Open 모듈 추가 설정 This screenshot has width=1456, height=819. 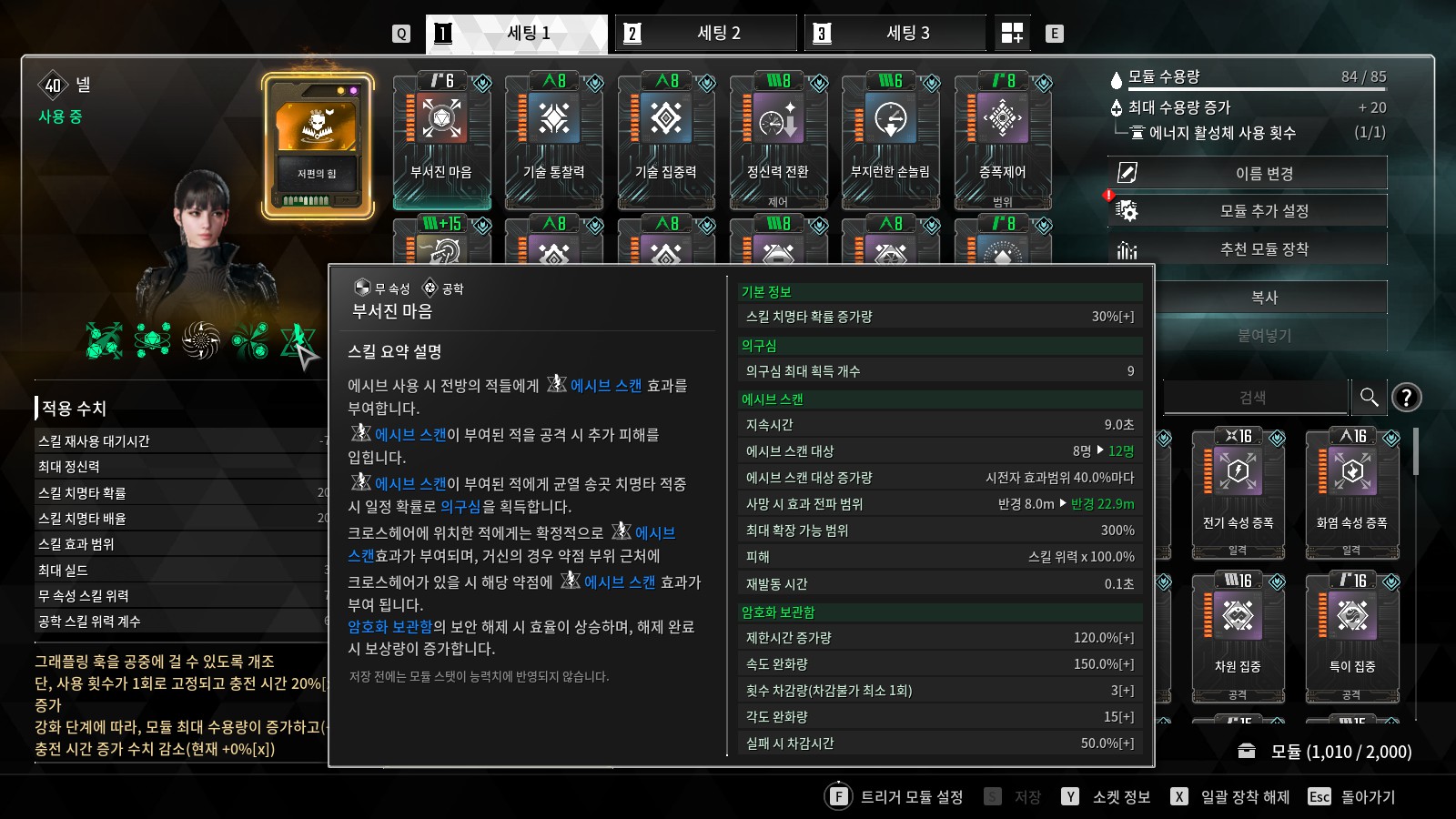pos(1248,211)
